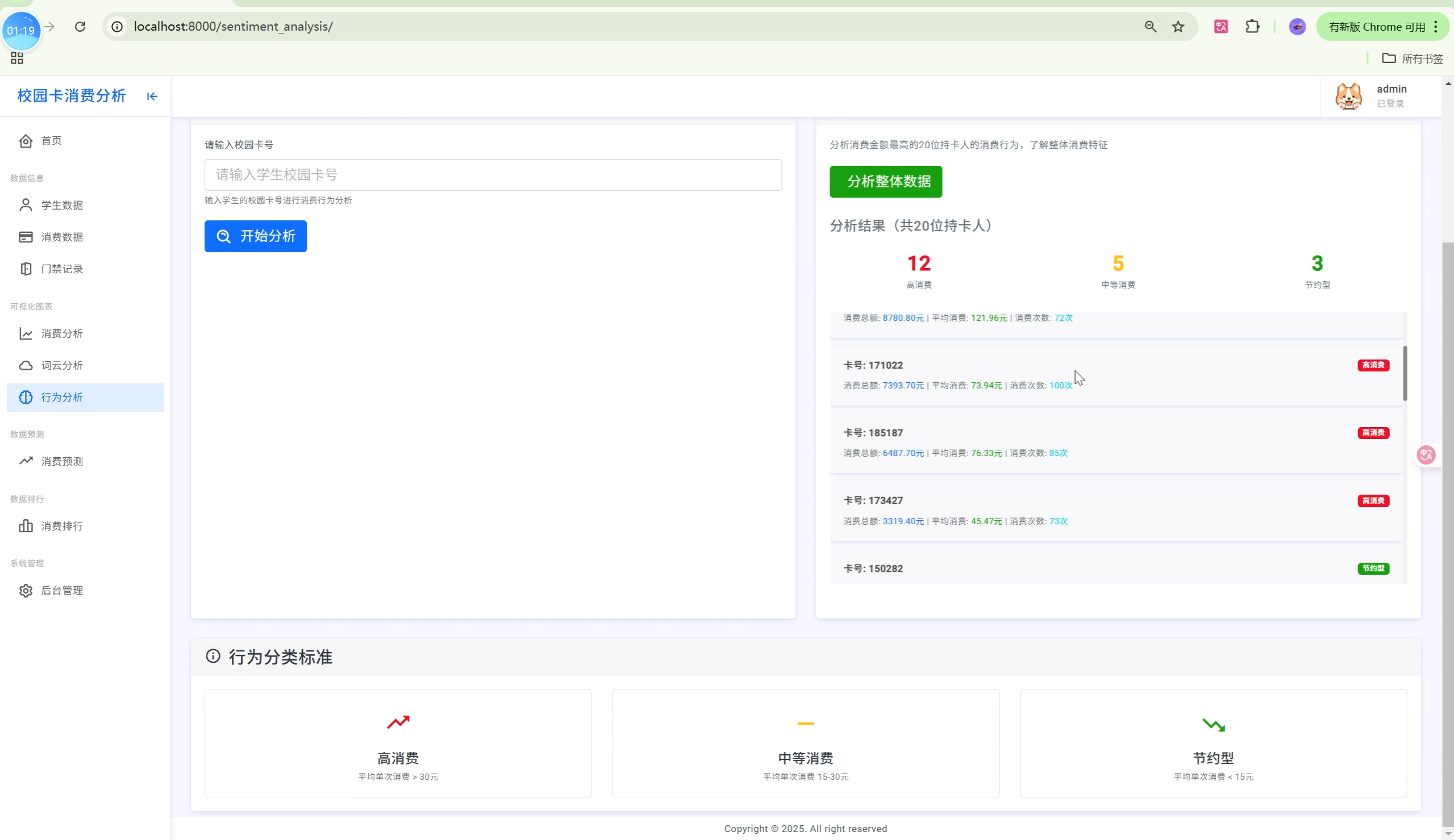
Task: Open the 所有书签 bookmarks folder
Action: (1411, 58)
